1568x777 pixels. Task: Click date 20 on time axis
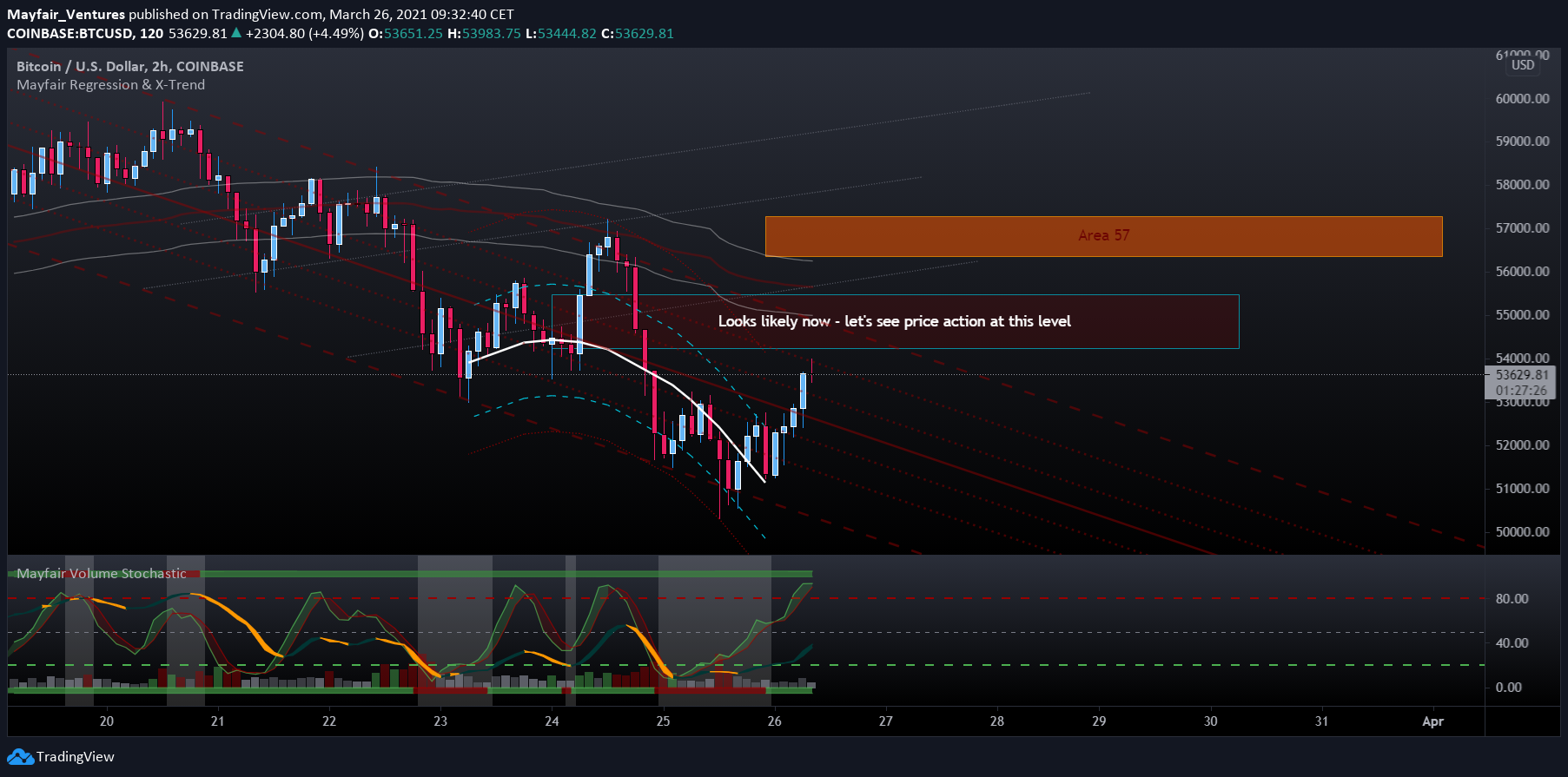(x=106, y=721)
